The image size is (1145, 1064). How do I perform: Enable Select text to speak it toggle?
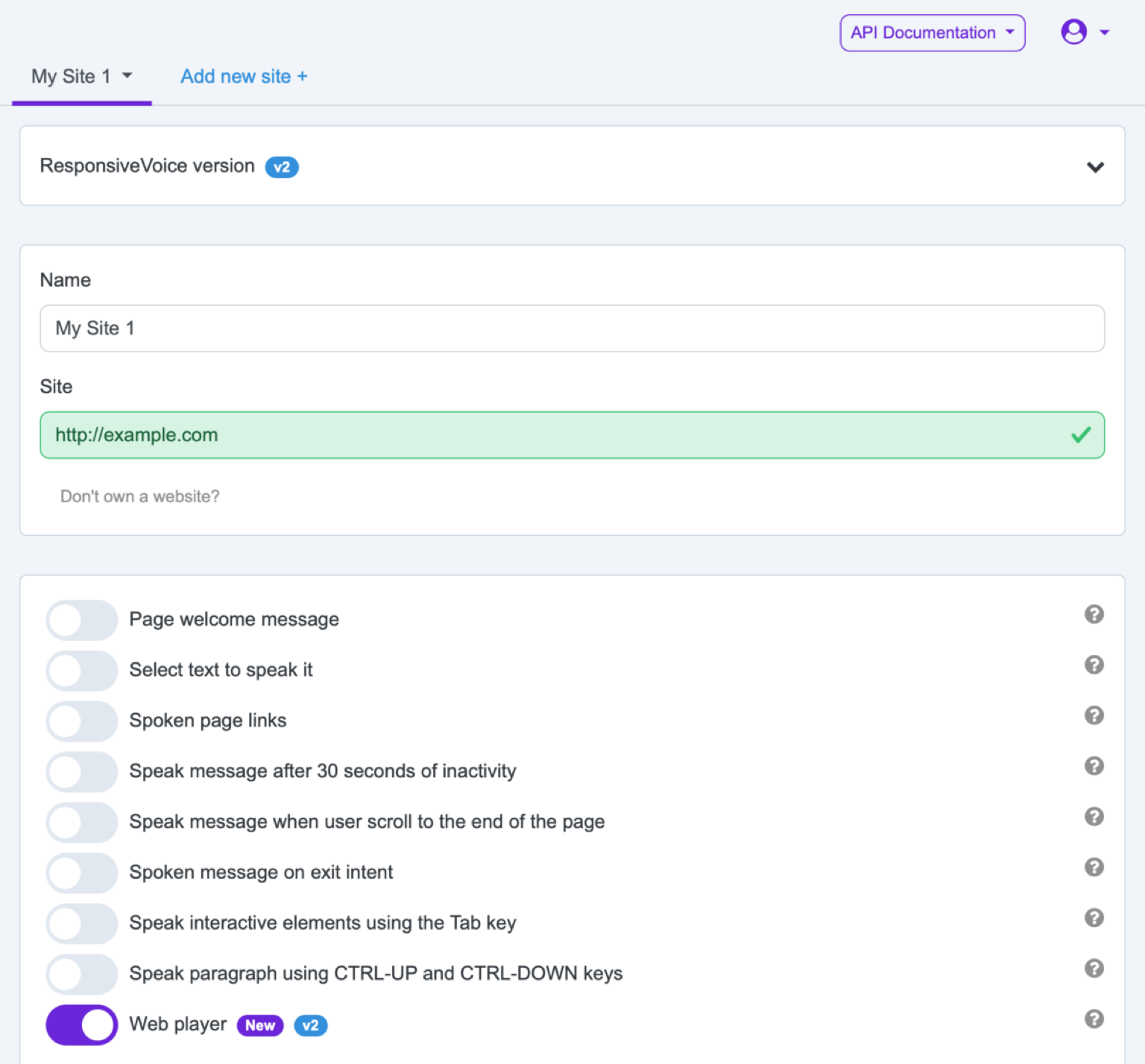tap(82, 671)
